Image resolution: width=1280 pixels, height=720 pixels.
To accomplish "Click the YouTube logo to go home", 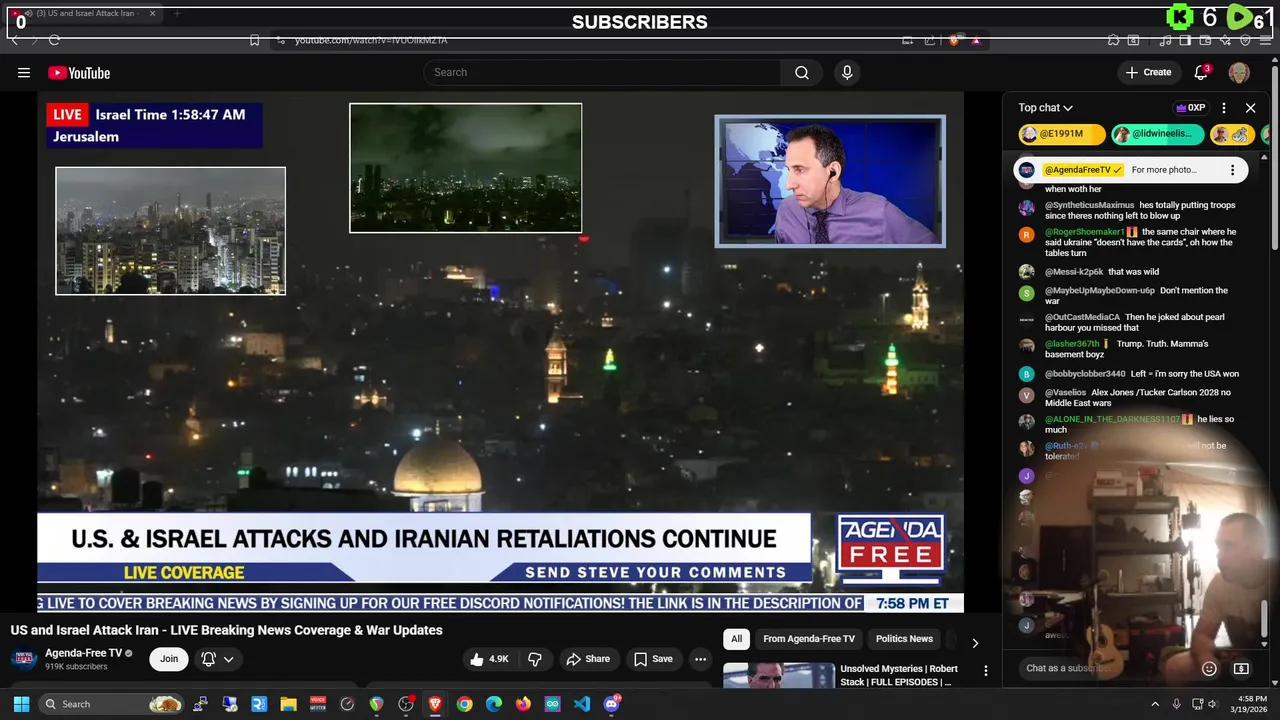I will click(79, 73).
